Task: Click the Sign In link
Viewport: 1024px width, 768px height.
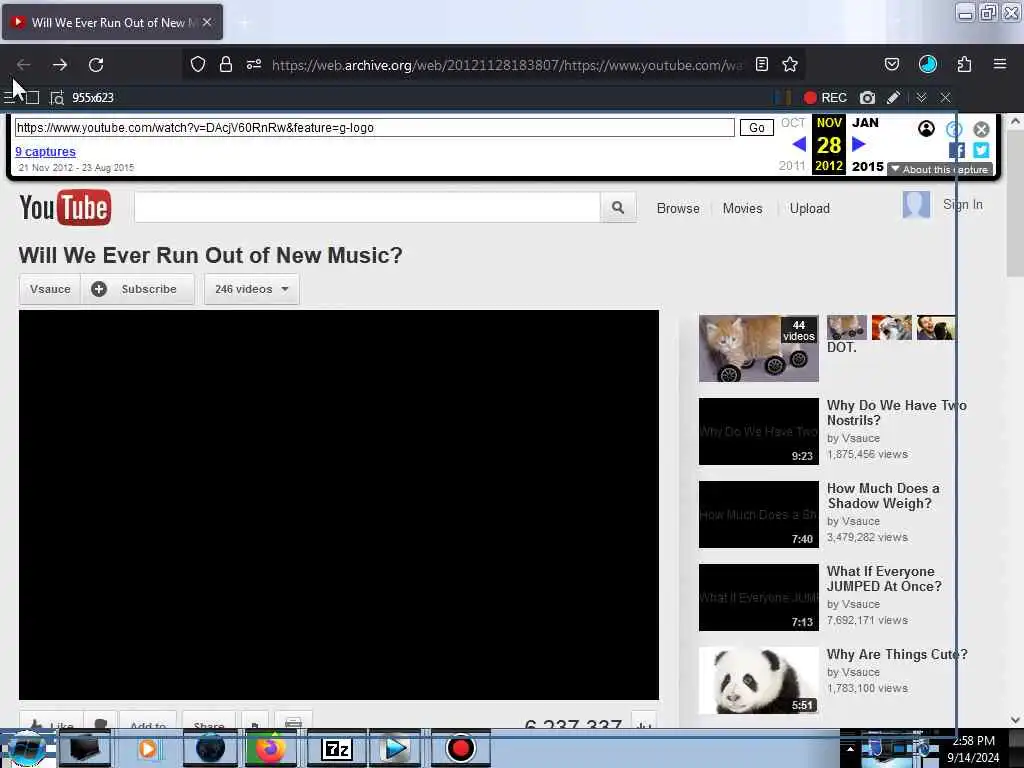Action: [962, 204]
